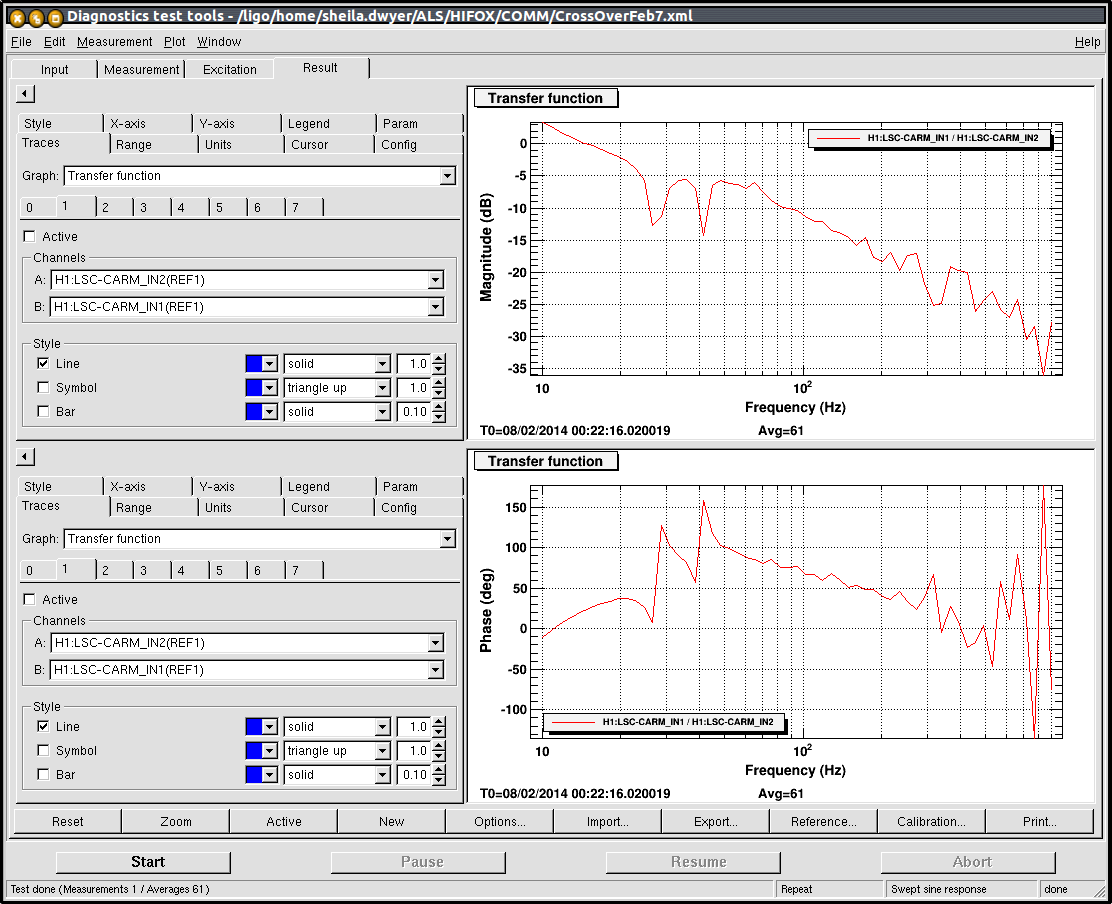Screen dimensions: 1112x904
Task: Click the Export... button
Action: [x=715, y=822]
